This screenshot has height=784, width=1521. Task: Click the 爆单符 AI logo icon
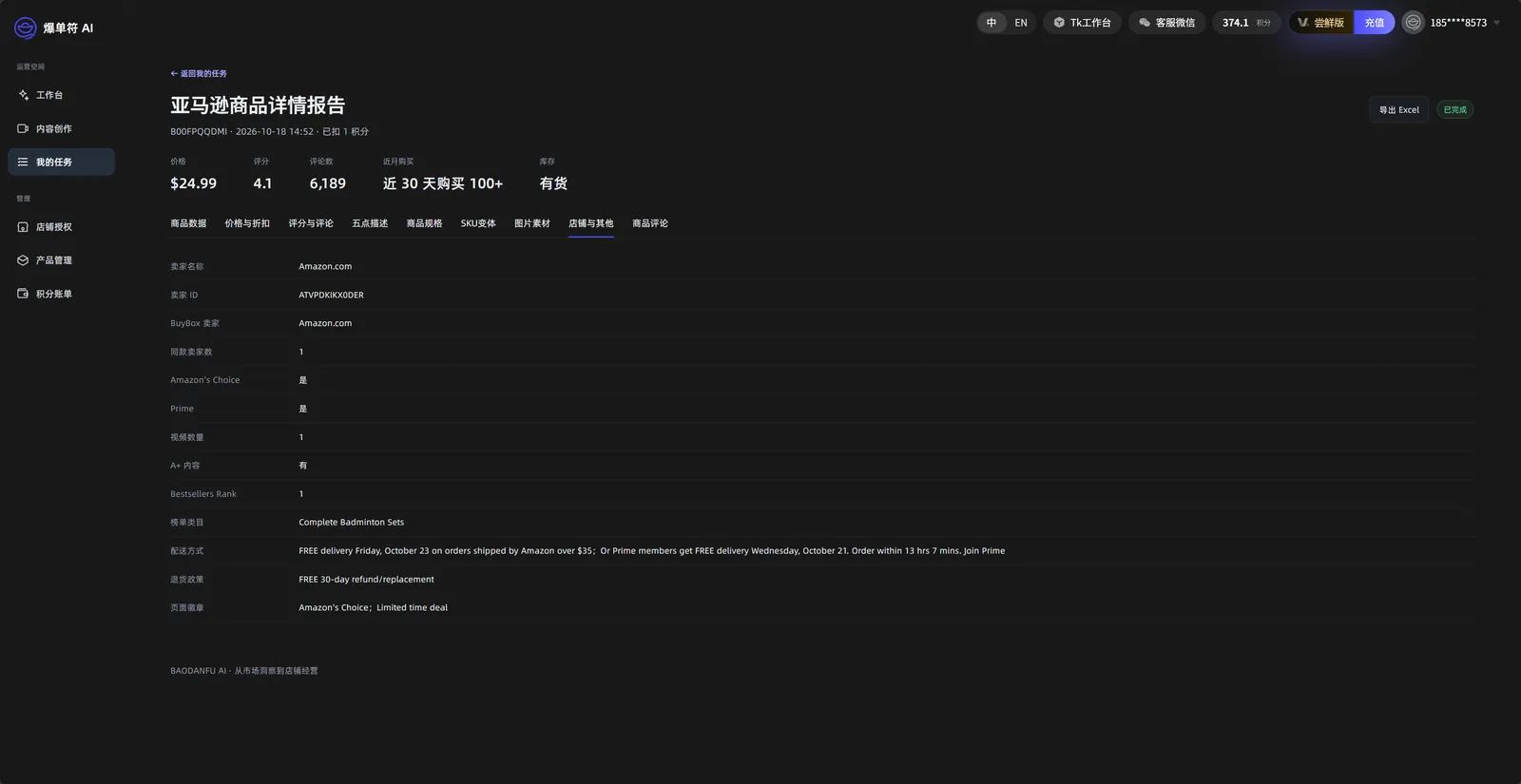[26, 29]
